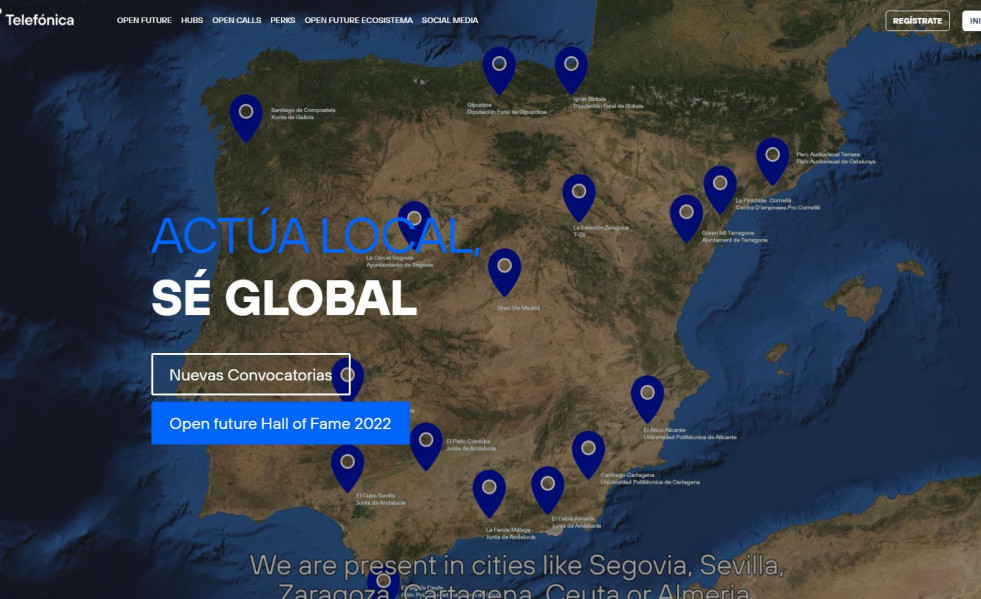Click El Cubo Sevilla map pin
This screenshot has height=599, width=981.
(347, 464)
